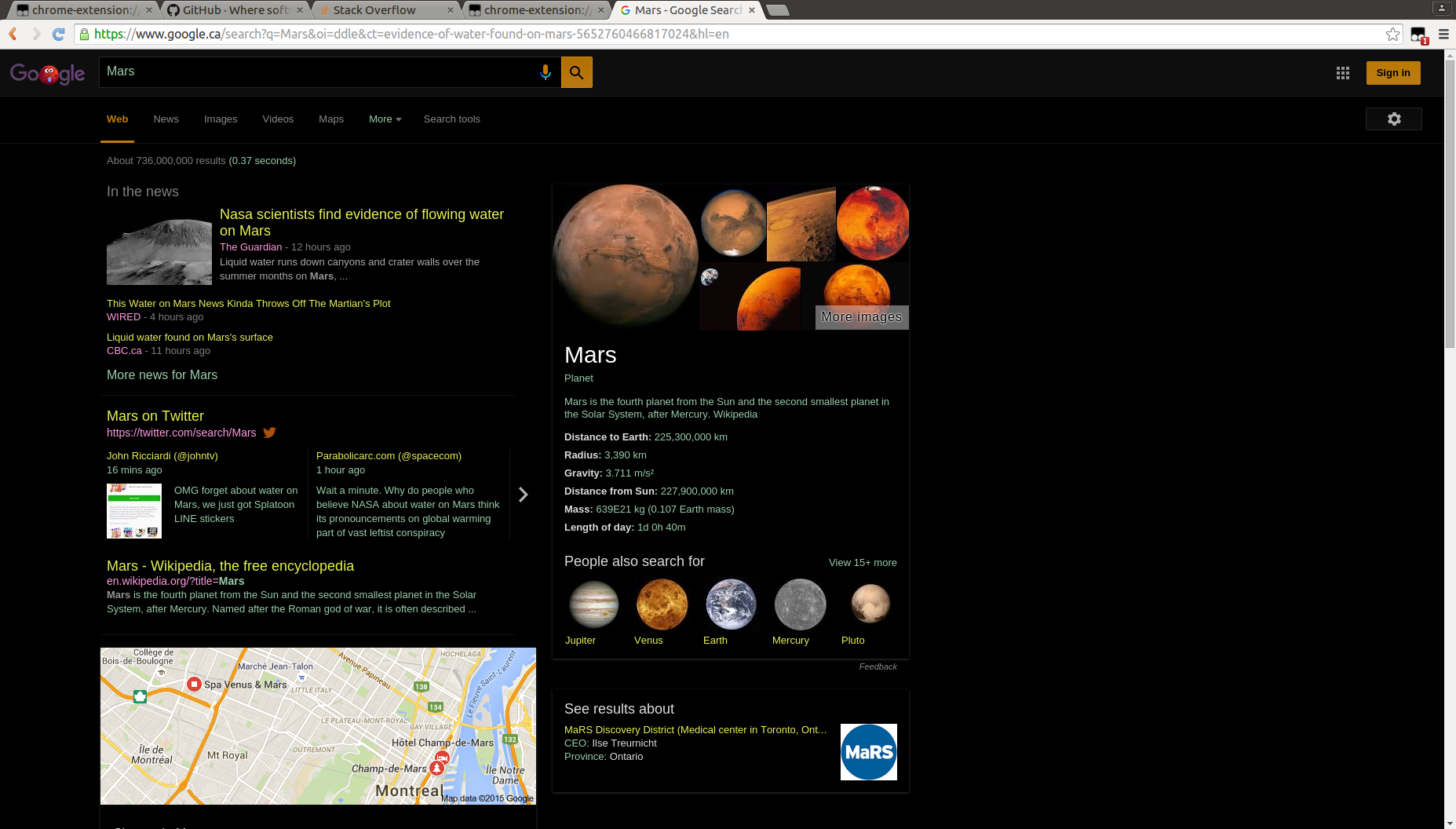Expand the More search options dropdown
The width and height of the screenshot is (1456, 829).
pyautogui.click(x=385, y=119)
